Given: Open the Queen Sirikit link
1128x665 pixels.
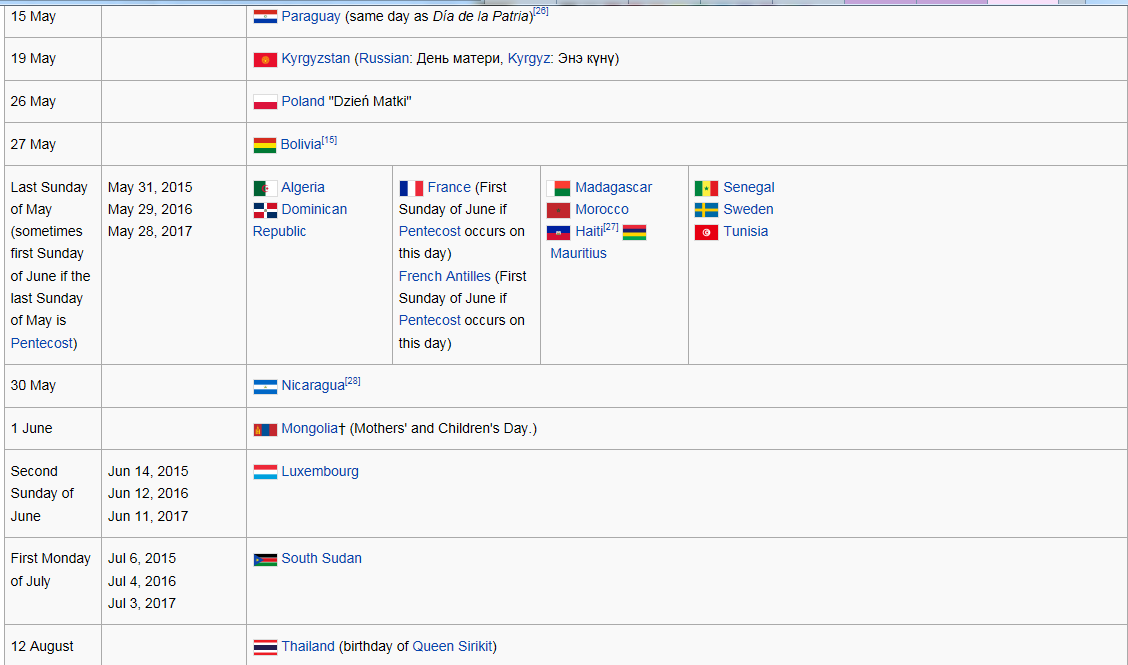Looking at the screenshot, I should [452, 646].
